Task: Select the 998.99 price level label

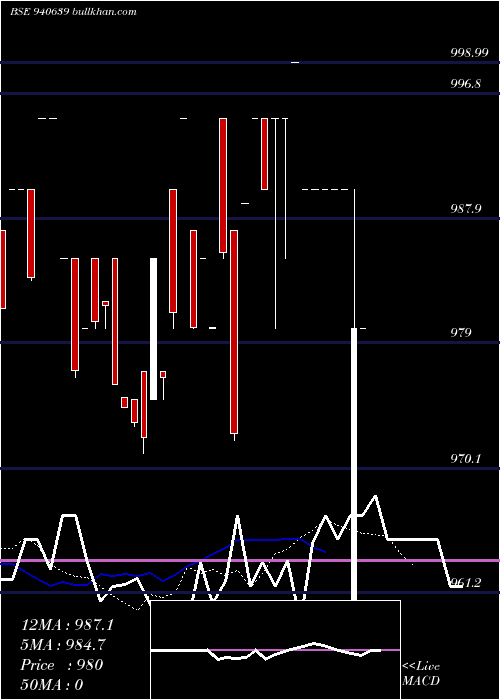Action: point(469,53)
